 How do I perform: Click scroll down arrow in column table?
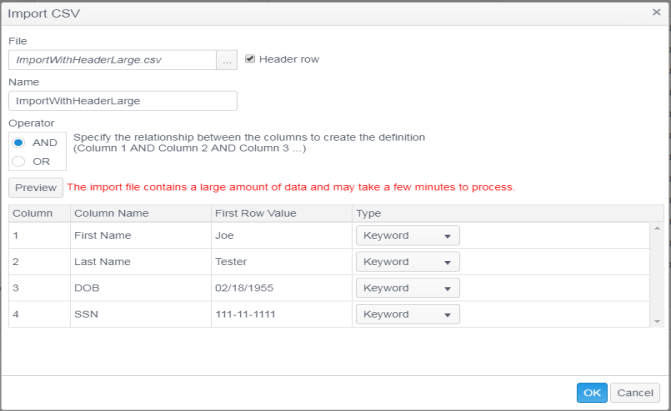click(657, 321)
